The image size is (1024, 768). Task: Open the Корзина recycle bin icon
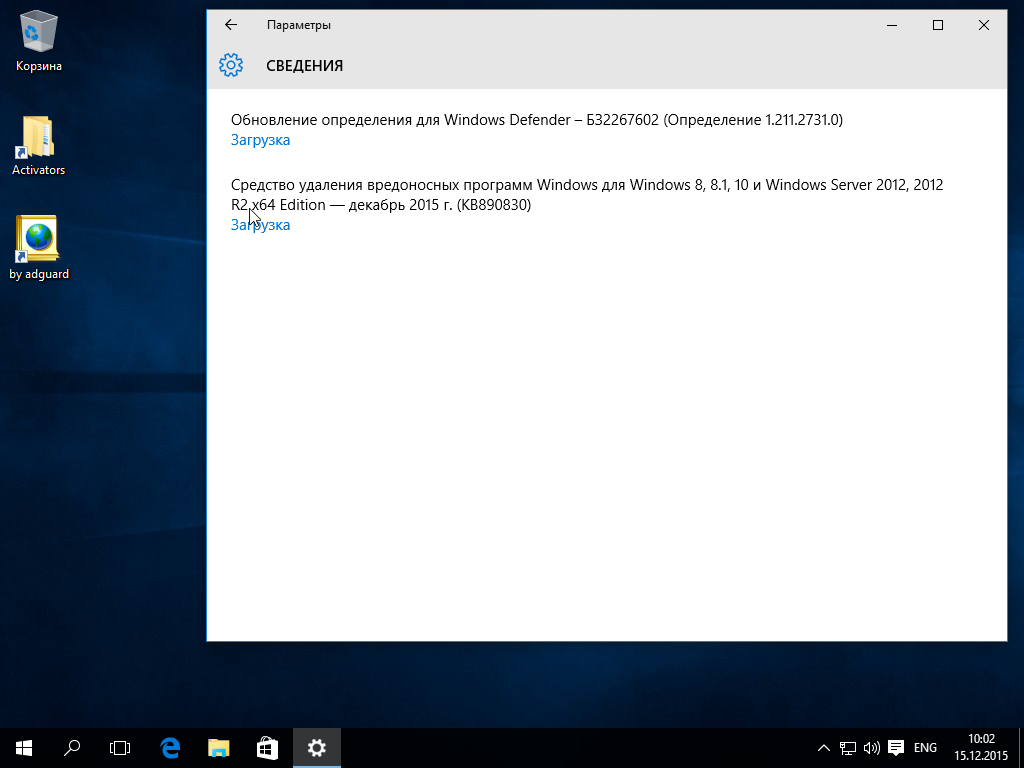(39, 40)
